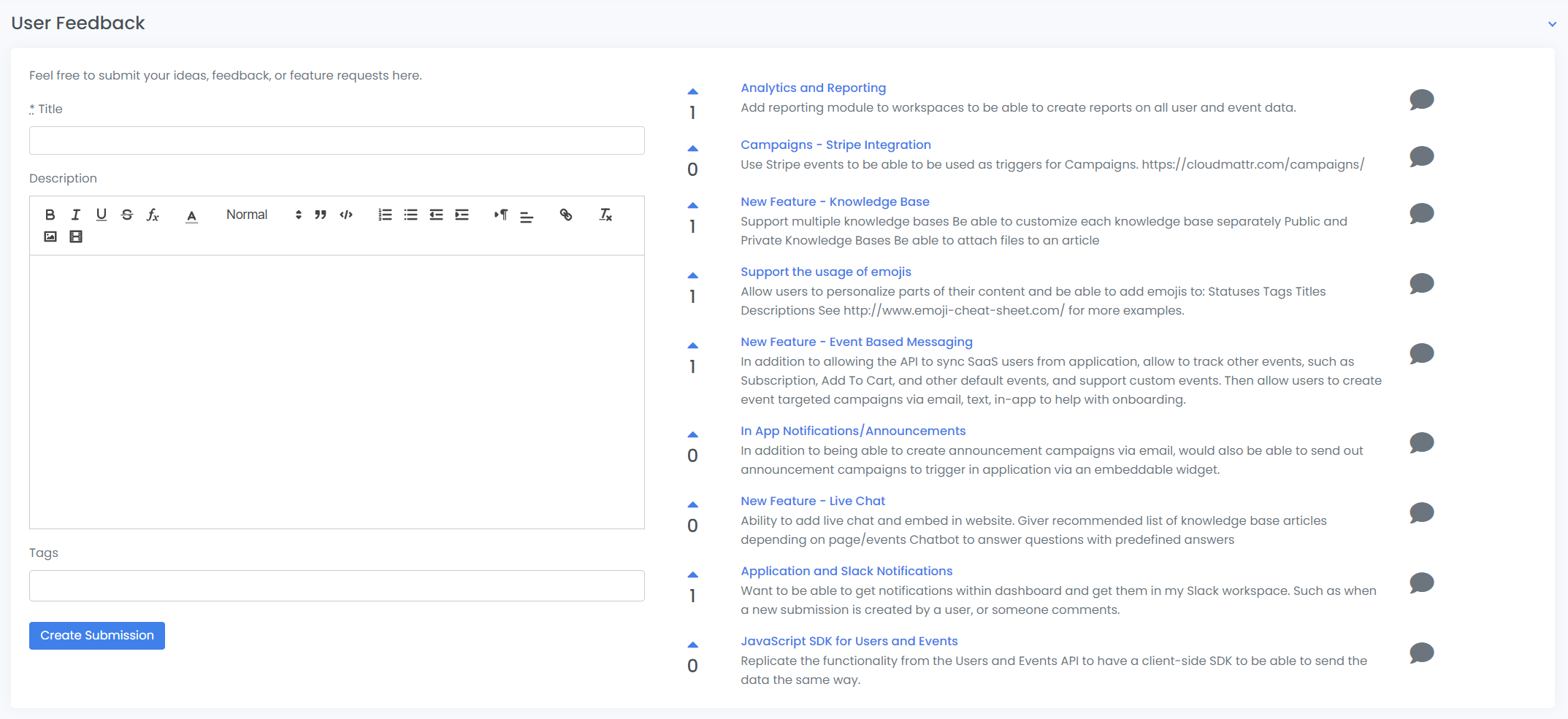
Task: Insert an image into the description
Action: 50,237
